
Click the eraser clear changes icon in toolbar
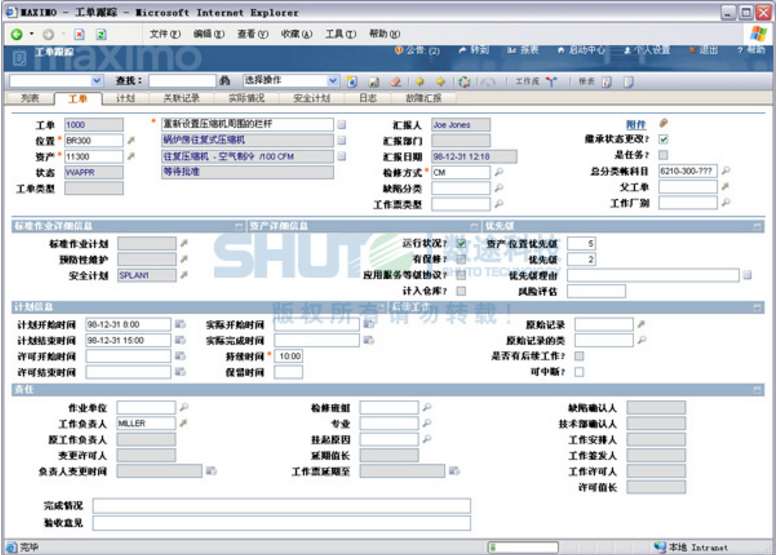[395, 82]
